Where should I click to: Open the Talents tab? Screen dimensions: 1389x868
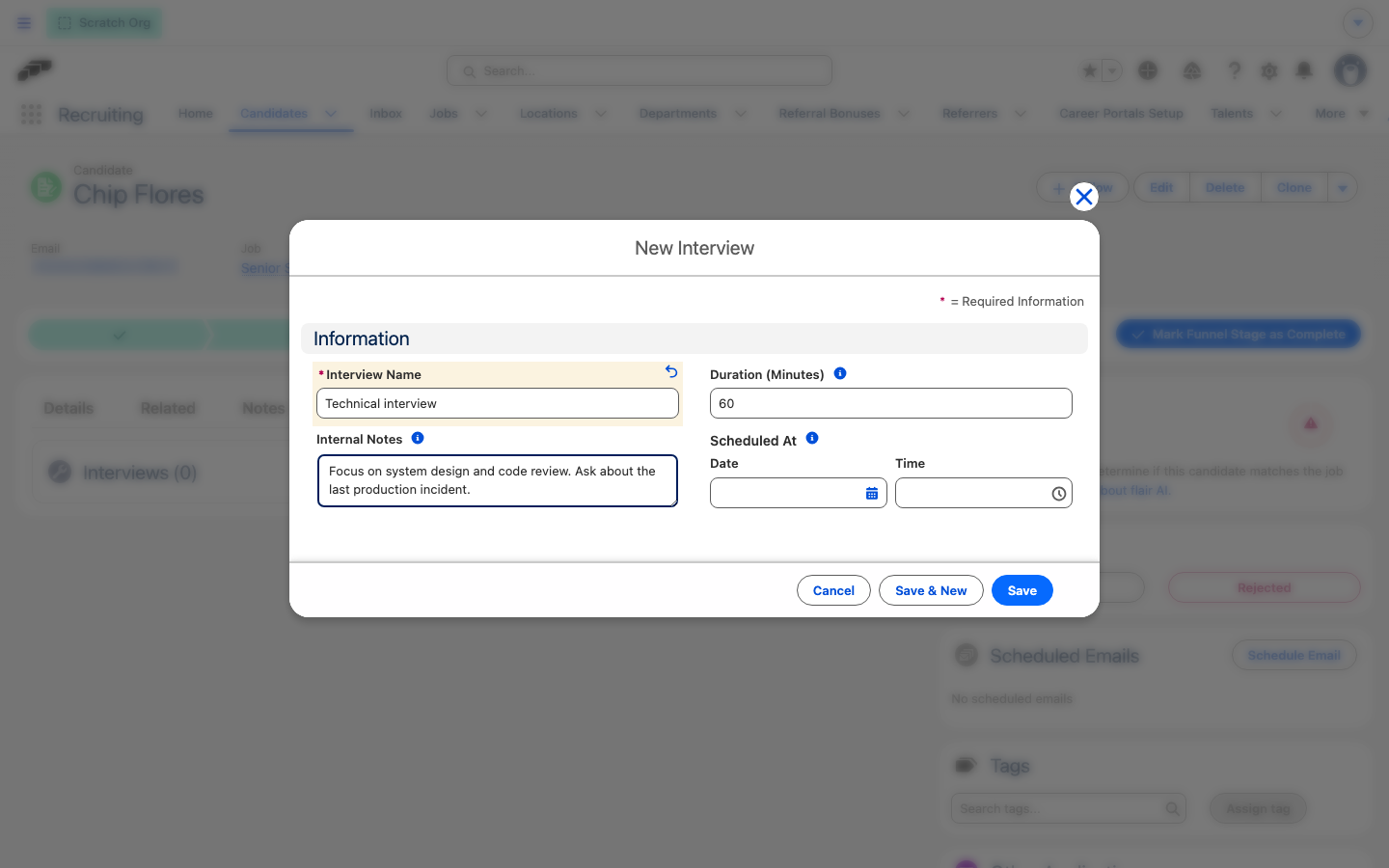click(x=1232, y=114)
